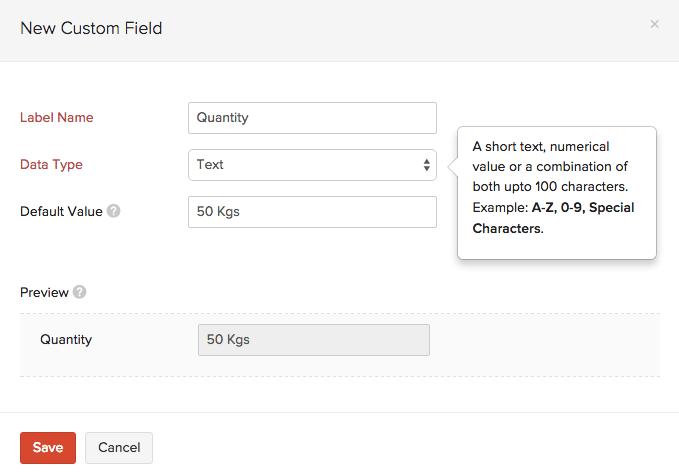This screenshot has height=472, width=679.
Task: Click the help icon beside Default Value
Action: click(x=114, y=211)
